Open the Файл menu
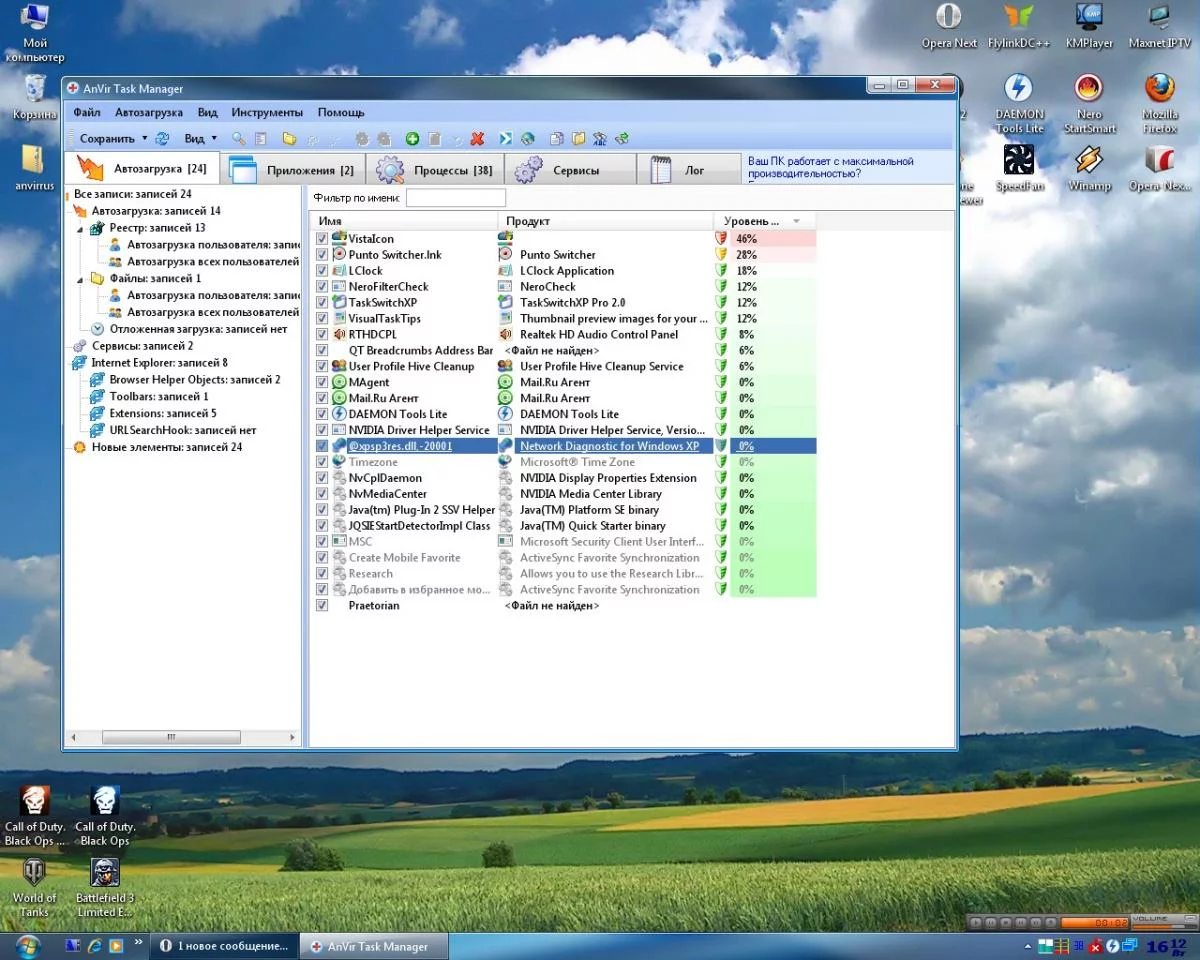 (x=87, y=113)
